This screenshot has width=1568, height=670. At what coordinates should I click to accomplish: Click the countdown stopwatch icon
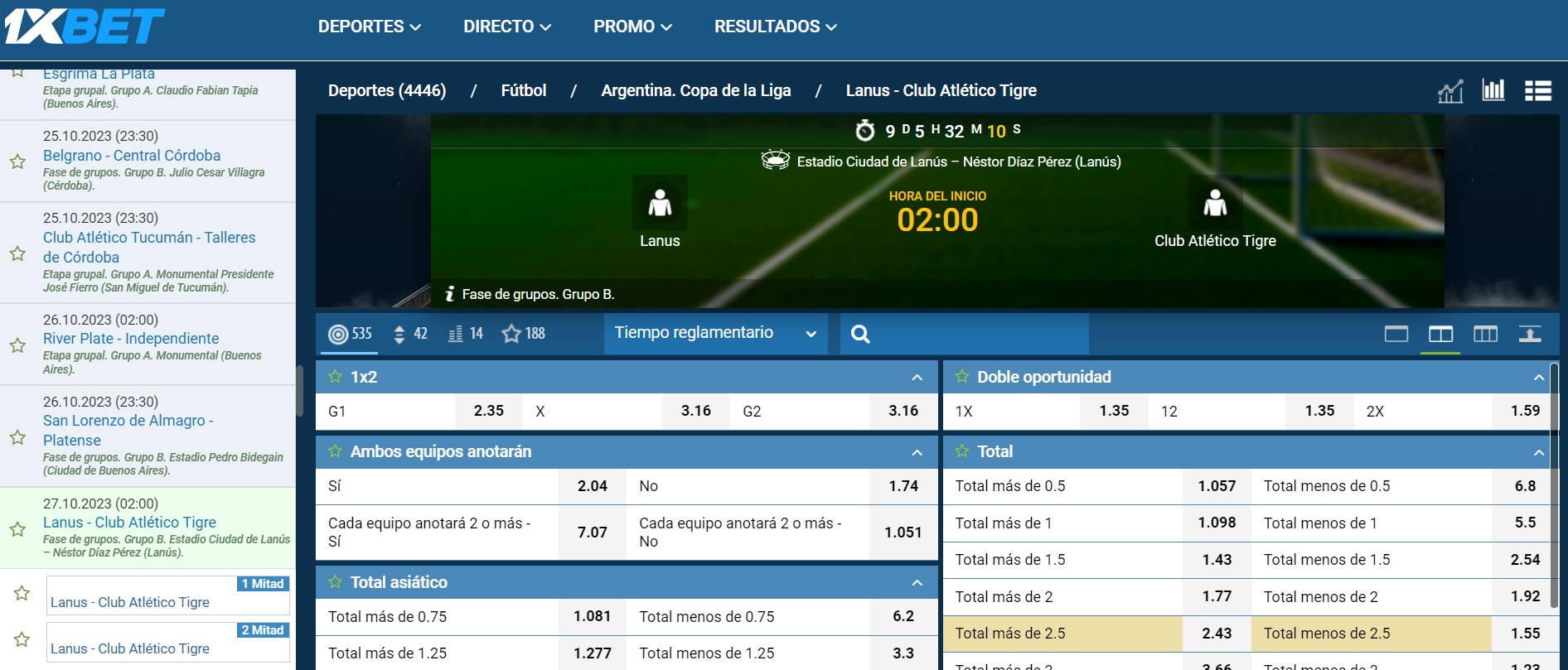[865, 130]
